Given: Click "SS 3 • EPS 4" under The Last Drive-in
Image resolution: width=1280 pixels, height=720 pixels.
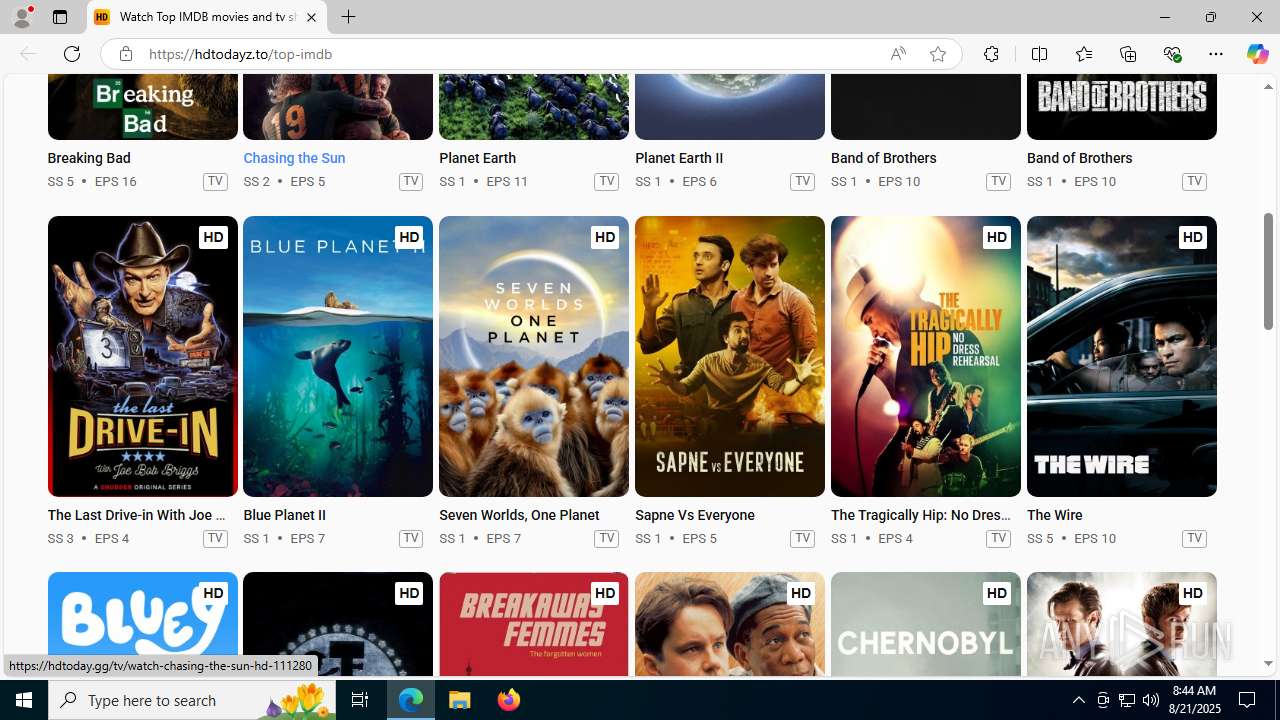Looking at the screenshot, I should 88,538.
